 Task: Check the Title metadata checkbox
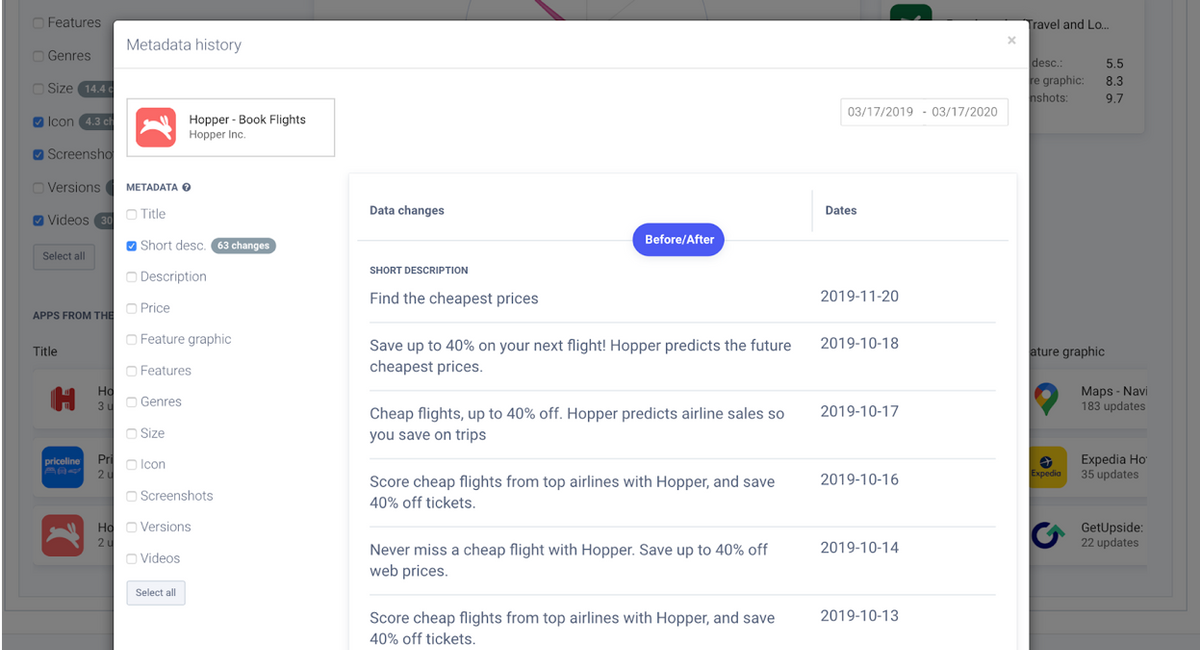tap(132, 214)
